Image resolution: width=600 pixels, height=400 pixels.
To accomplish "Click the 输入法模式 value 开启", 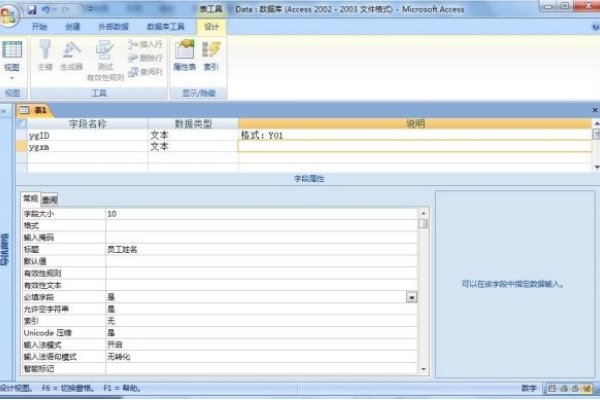I will coord(261,344).
